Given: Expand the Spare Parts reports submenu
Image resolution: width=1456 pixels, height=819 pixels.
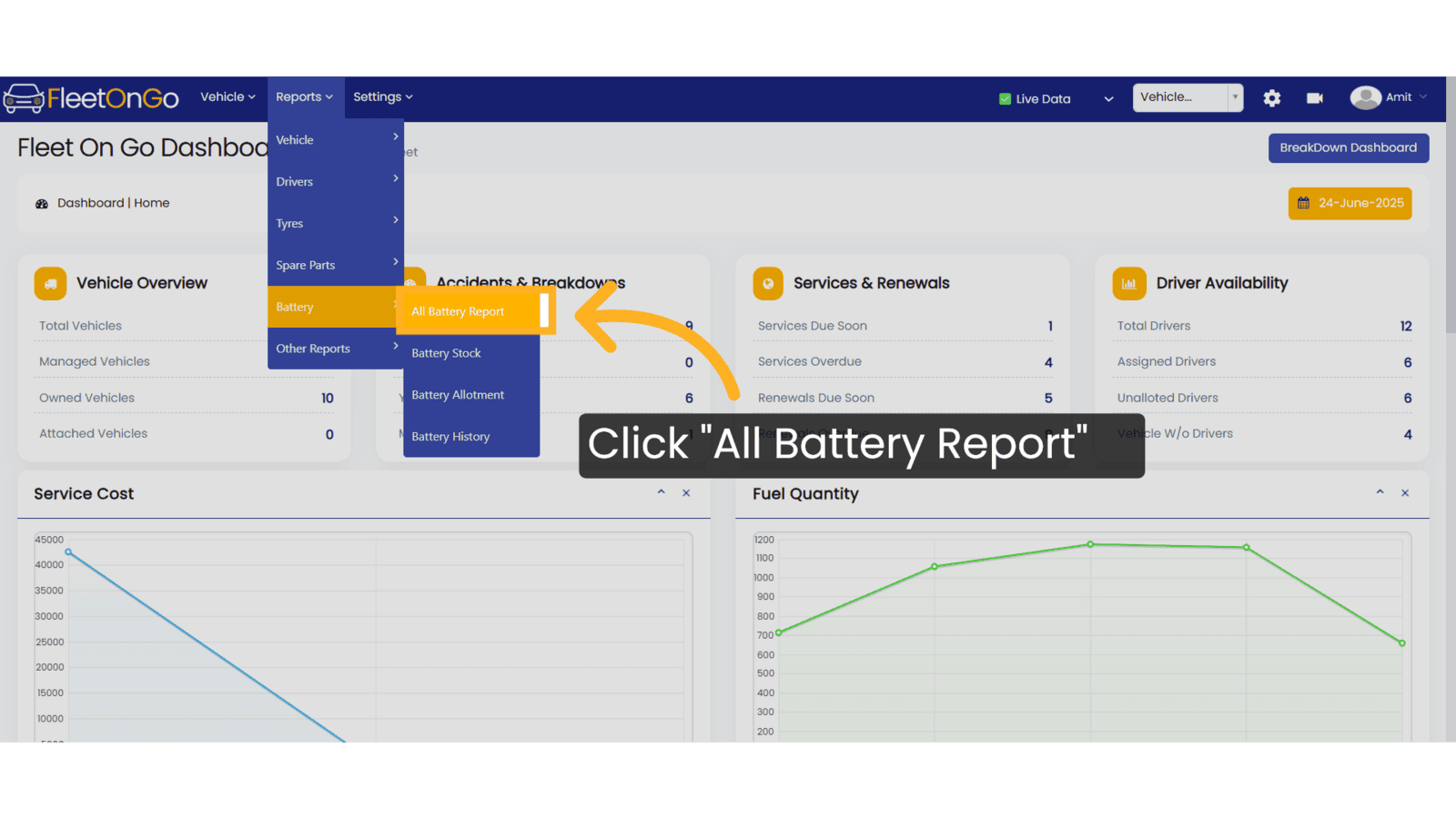Looking at the screenshot, I should (x=336, y=265).
